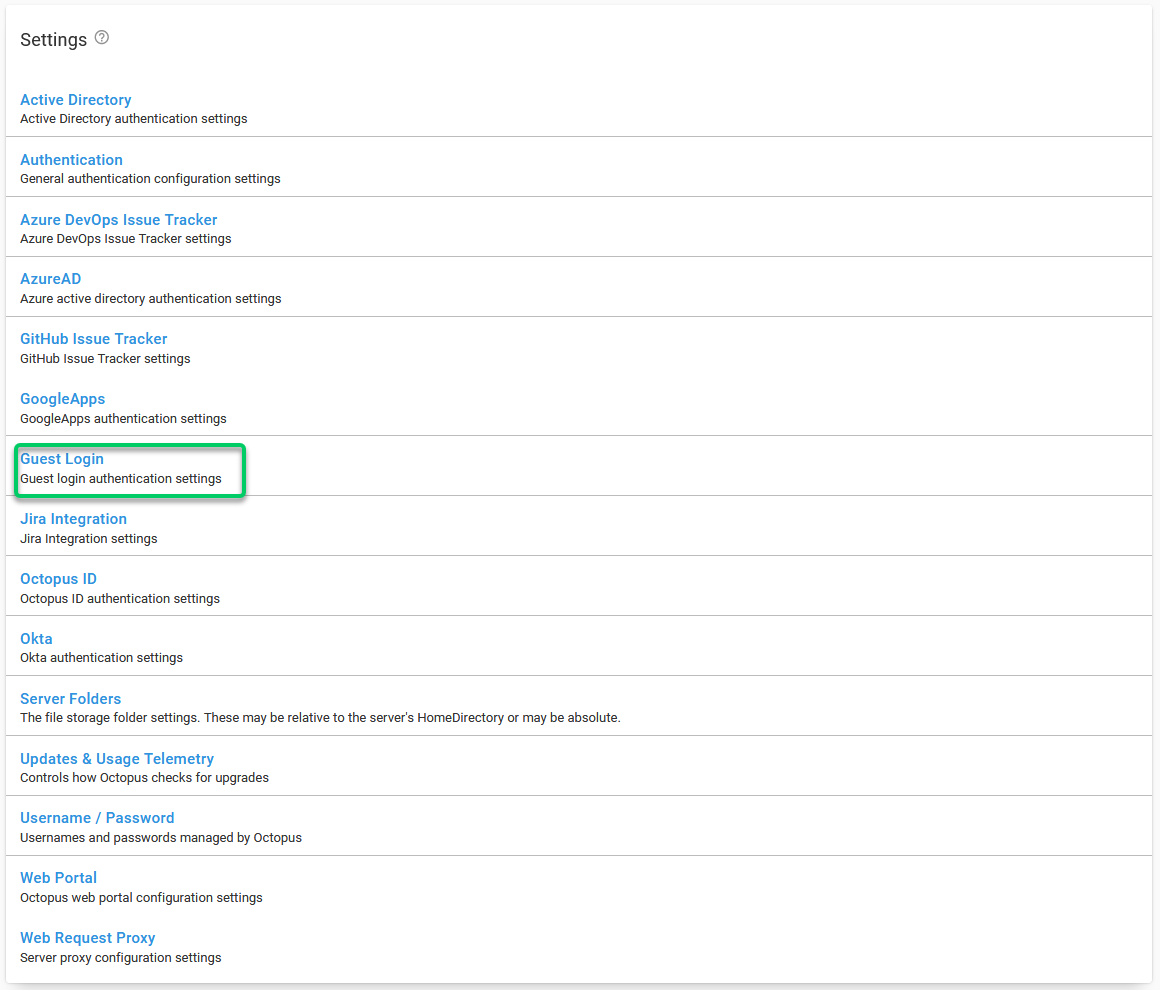Open Updates & Usage Telemetry link
The height and width of the screenshot is (990, 1160).
pos(117,758)
